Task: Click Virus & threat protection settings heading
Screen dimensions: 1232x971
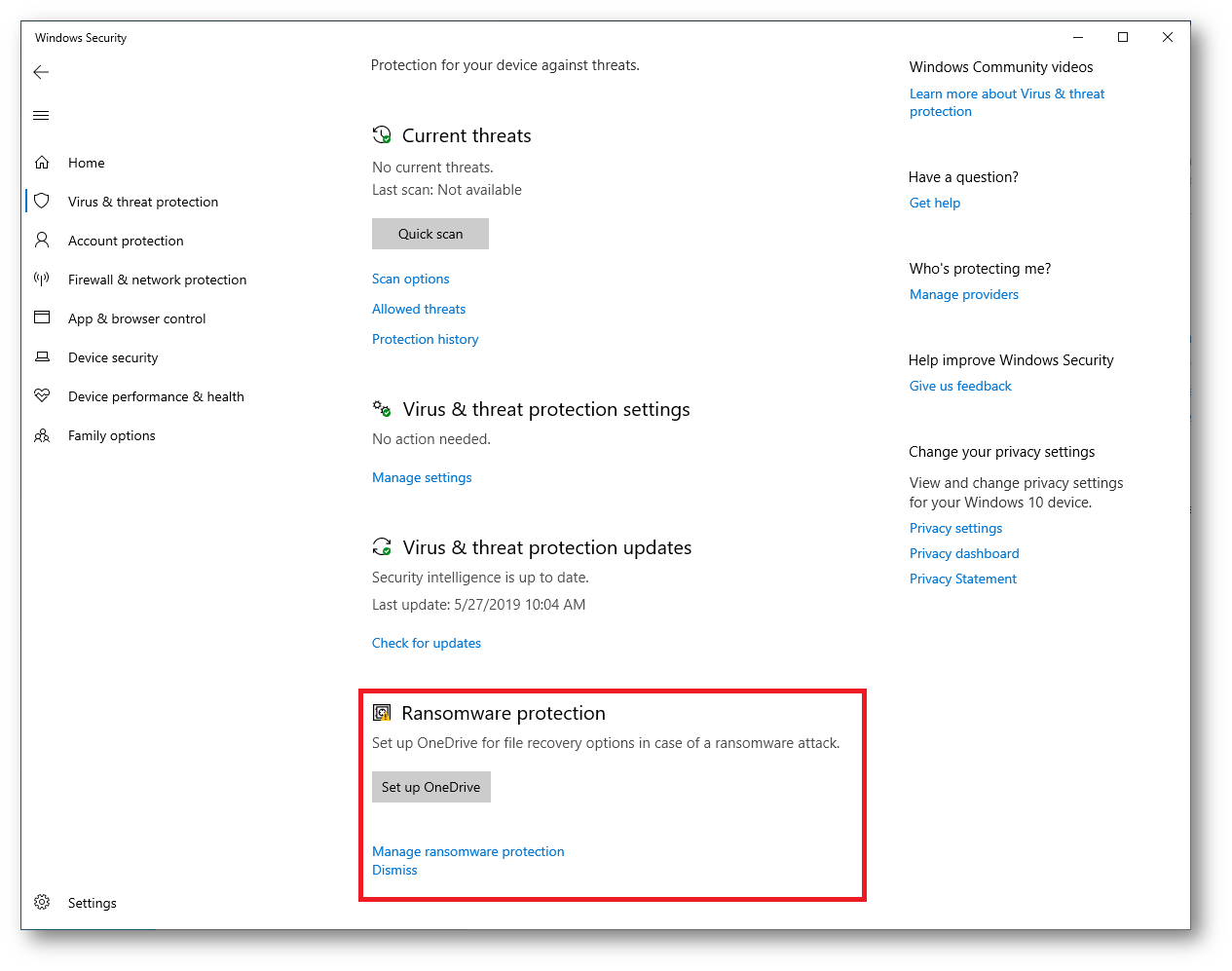Action: (x=546, y=409)
